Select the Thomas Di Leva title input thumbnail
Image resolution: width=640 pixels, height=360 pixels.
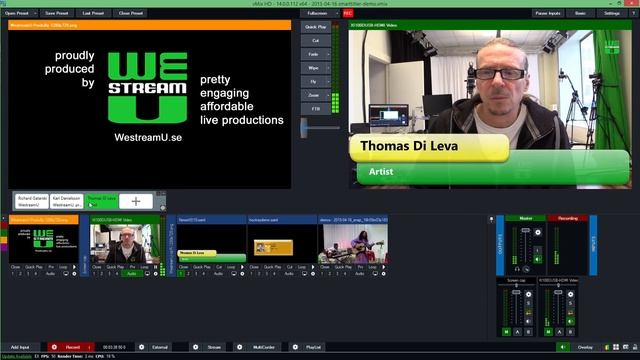pyautogui.click(x=211, y=243)
